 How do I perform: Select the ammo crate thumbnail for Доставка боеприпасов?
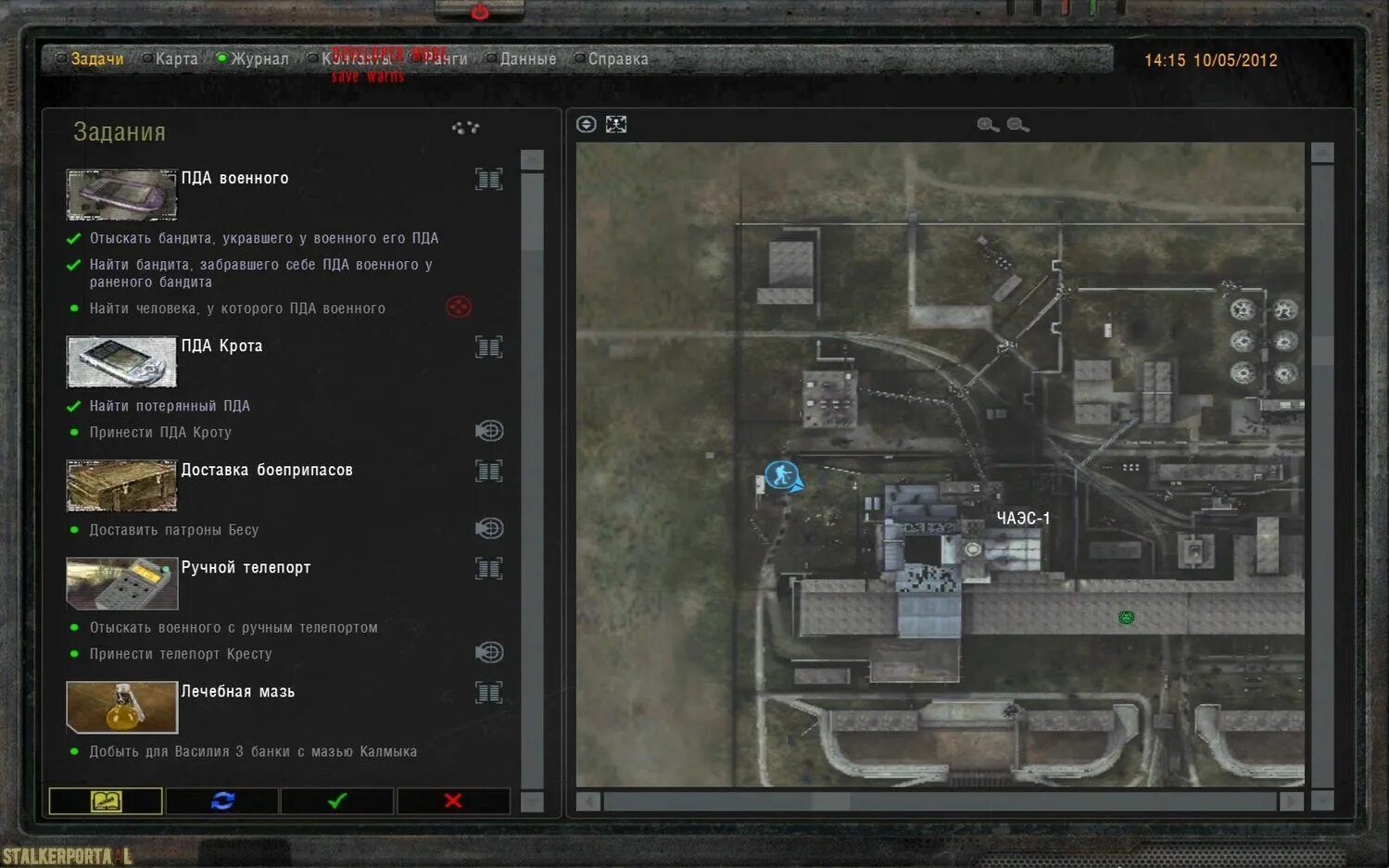(121, 485)
